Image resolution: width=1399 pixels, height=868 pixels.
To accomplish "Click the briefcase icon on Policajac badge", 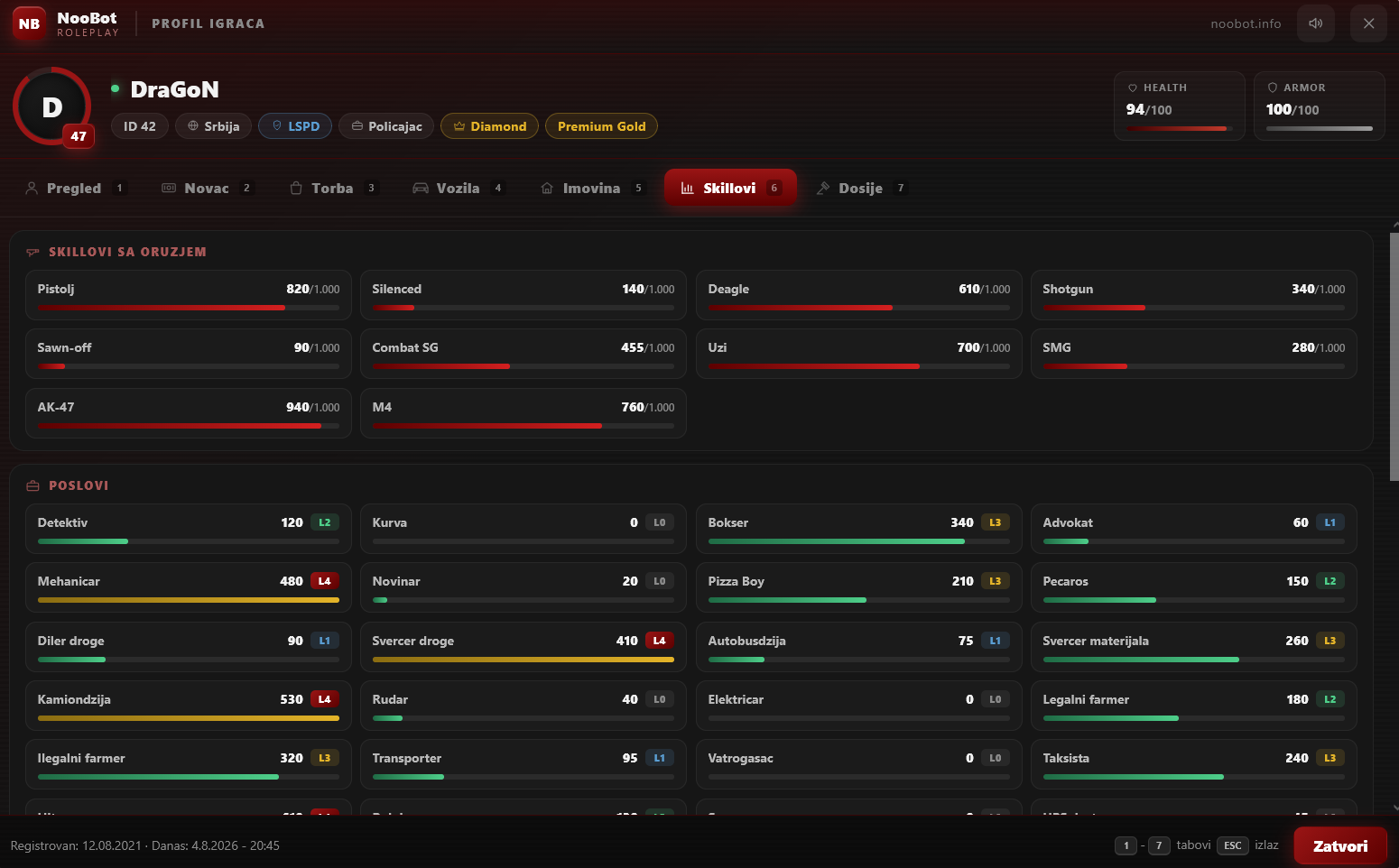I will pyautogui.click(x=357, y=126).
